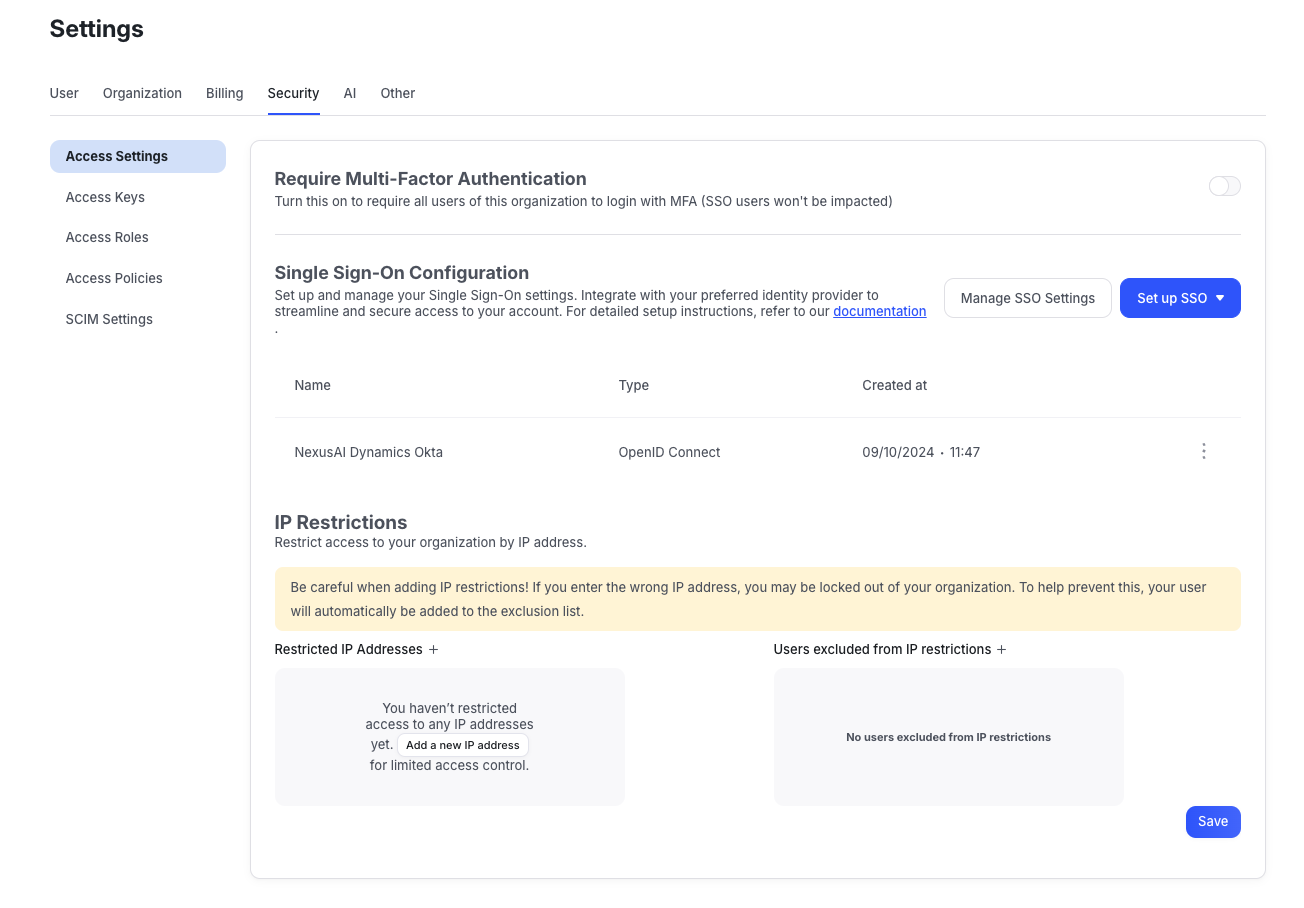This screenshot has height=908, width=1304.
Task: Select the AI settings tab
Action: point(350,93)
